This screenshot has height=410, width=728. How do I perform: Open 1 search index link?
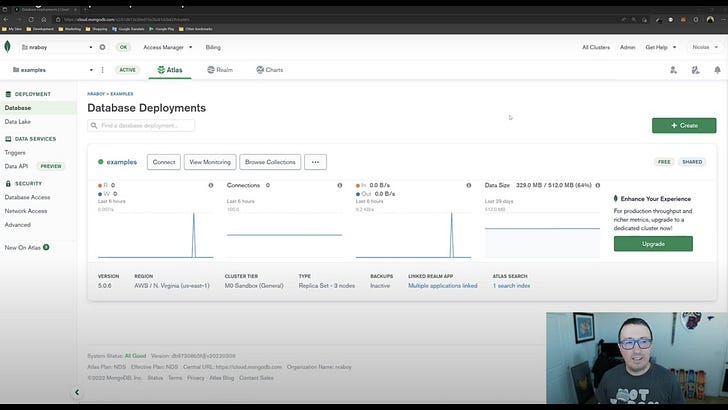(x=511, y=286)
